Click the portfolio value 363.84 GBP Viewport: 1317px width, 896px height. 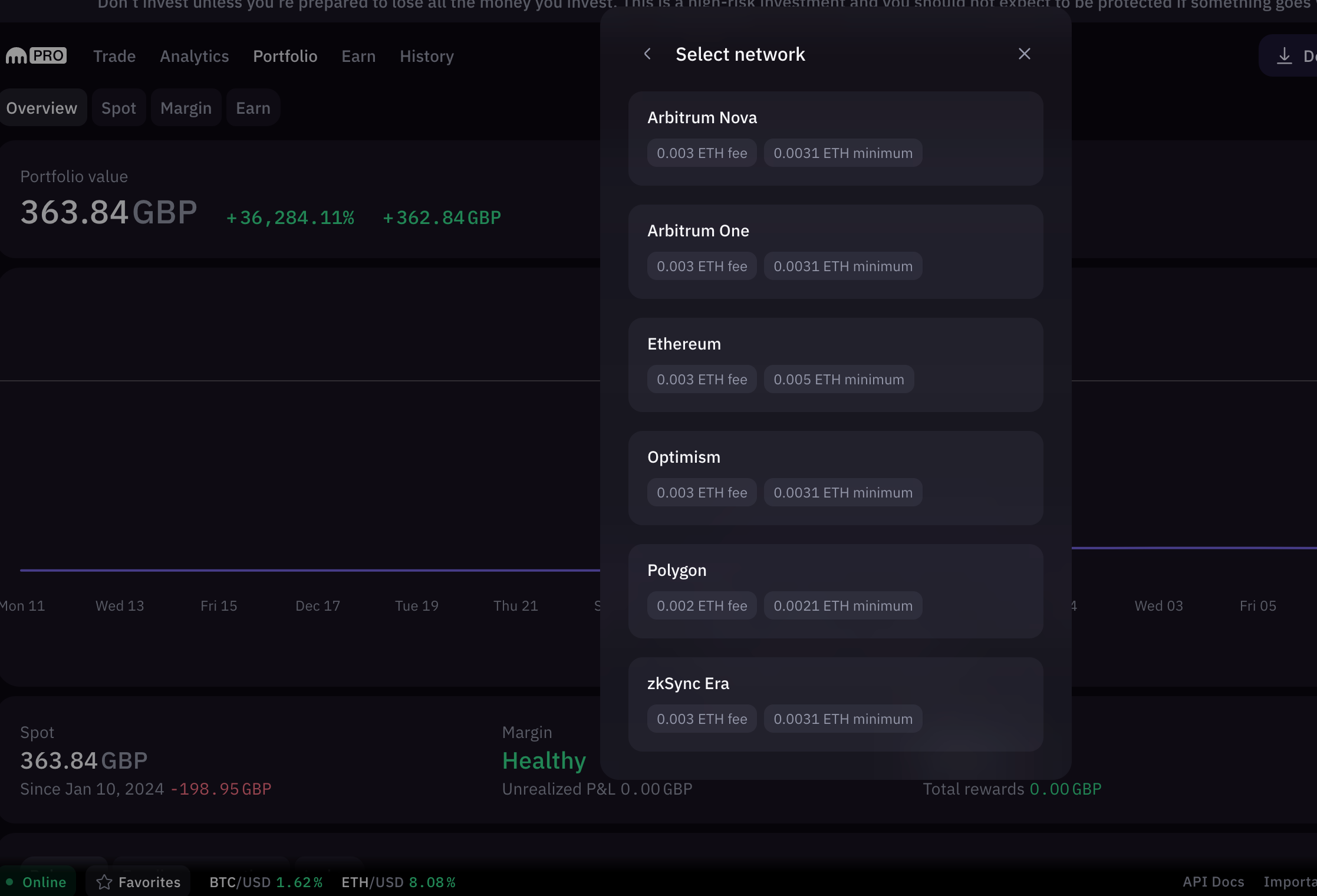(108, 212)
